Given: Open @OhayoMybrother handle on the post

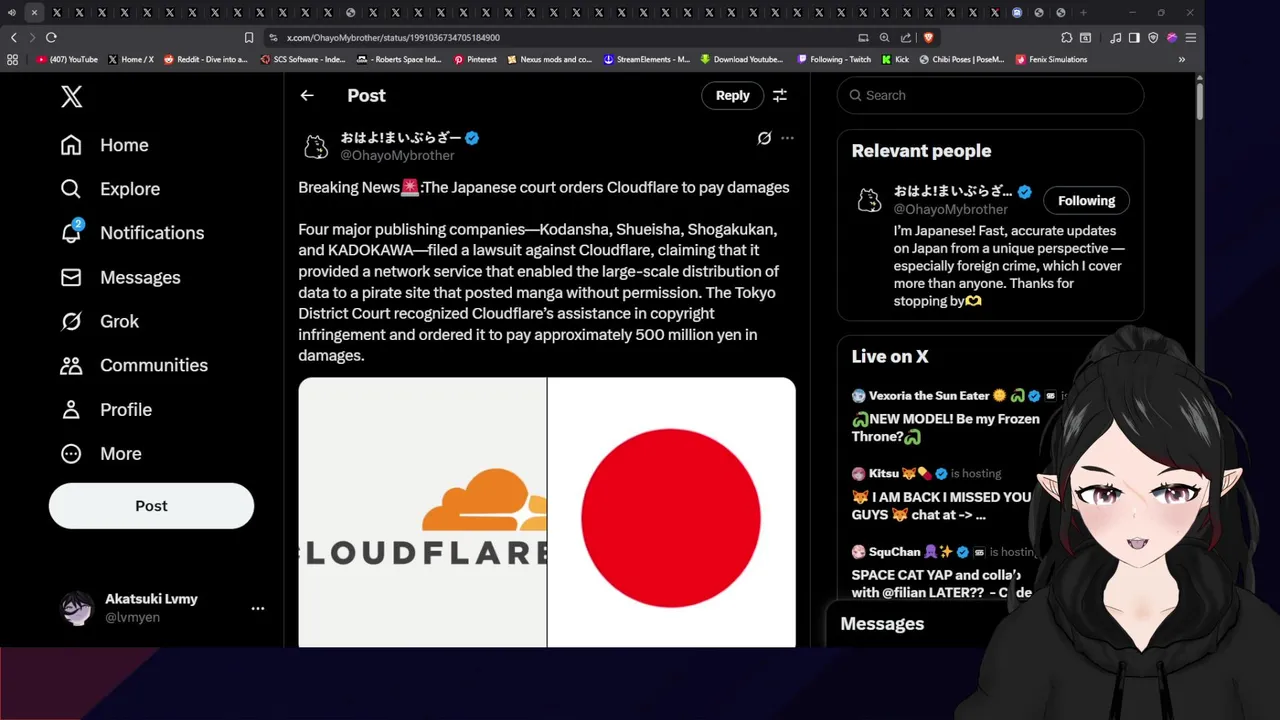Looking at the screenshot, I should coord(397,156).
